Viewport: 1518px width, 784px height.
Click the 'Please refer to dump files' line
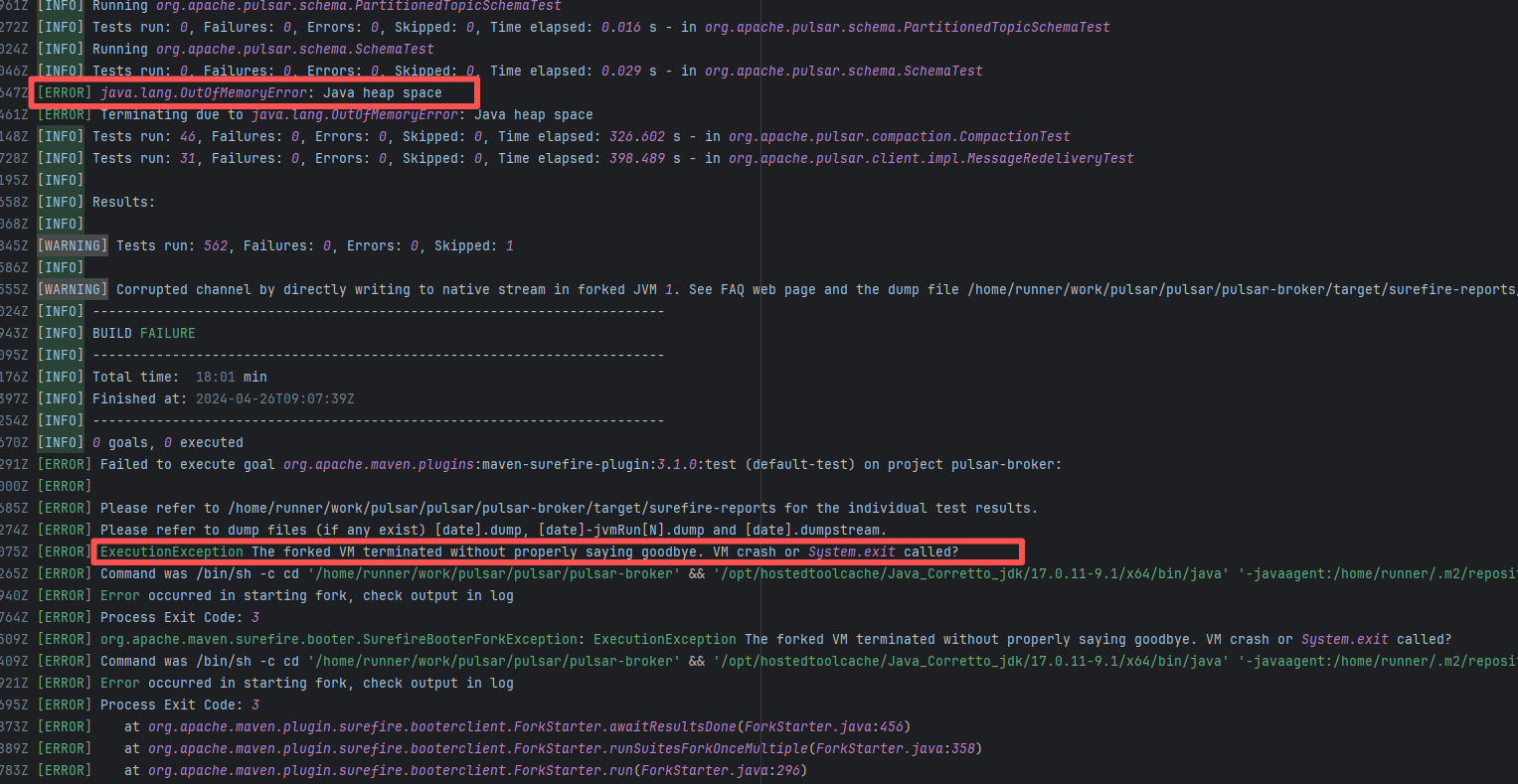[x=493, y=530]
